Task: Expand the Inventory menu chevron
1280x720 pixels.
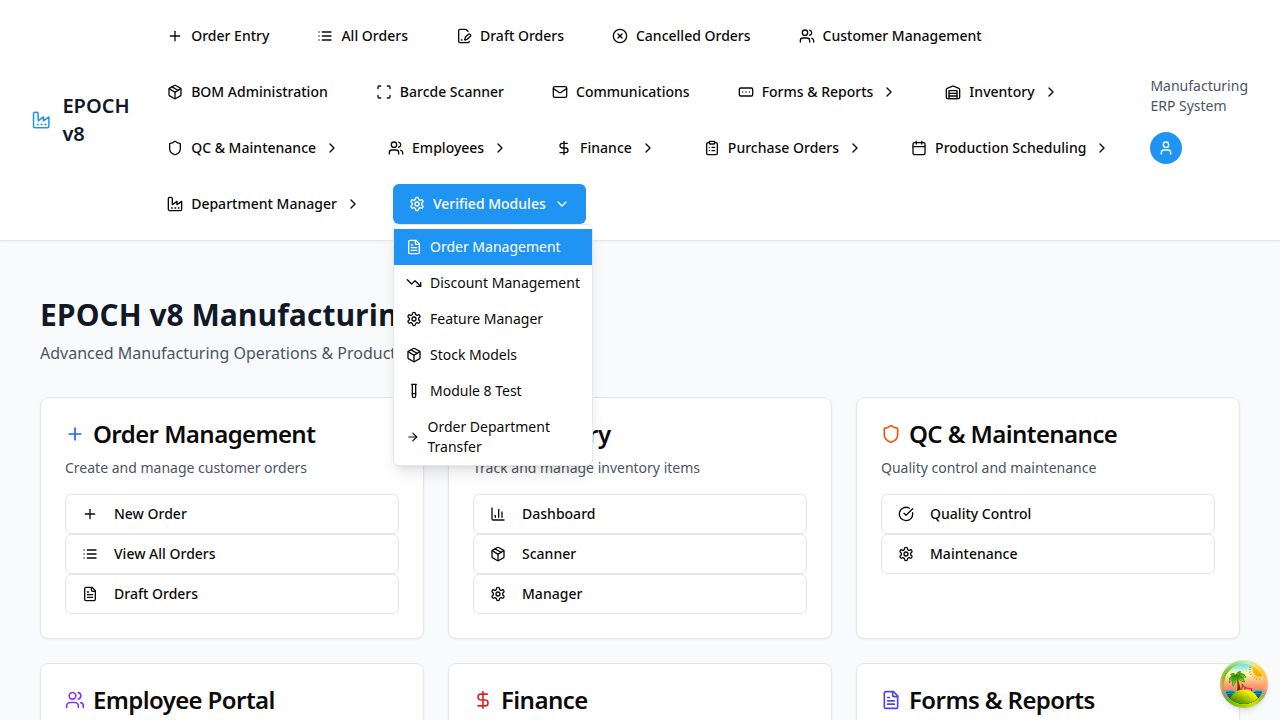Action: pyautogui.click(x=1051, y=92)
